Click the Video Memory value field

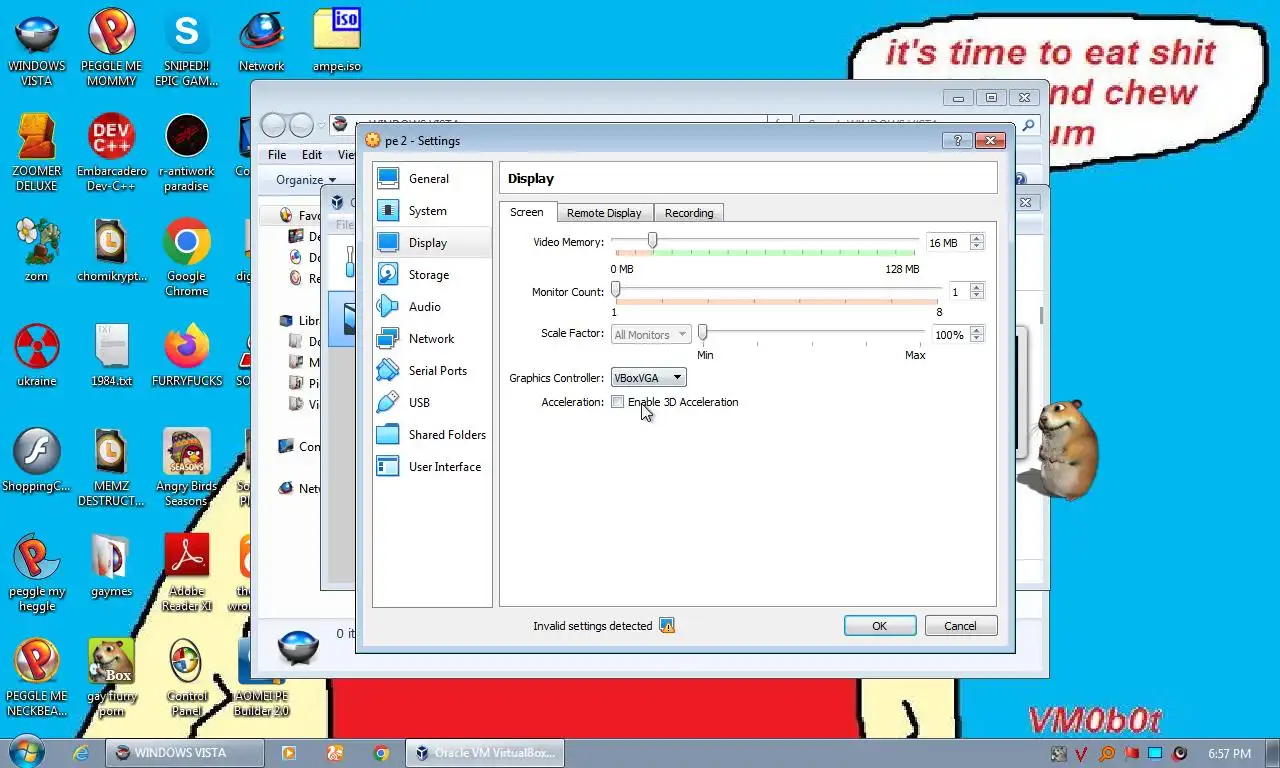point(947,243)
